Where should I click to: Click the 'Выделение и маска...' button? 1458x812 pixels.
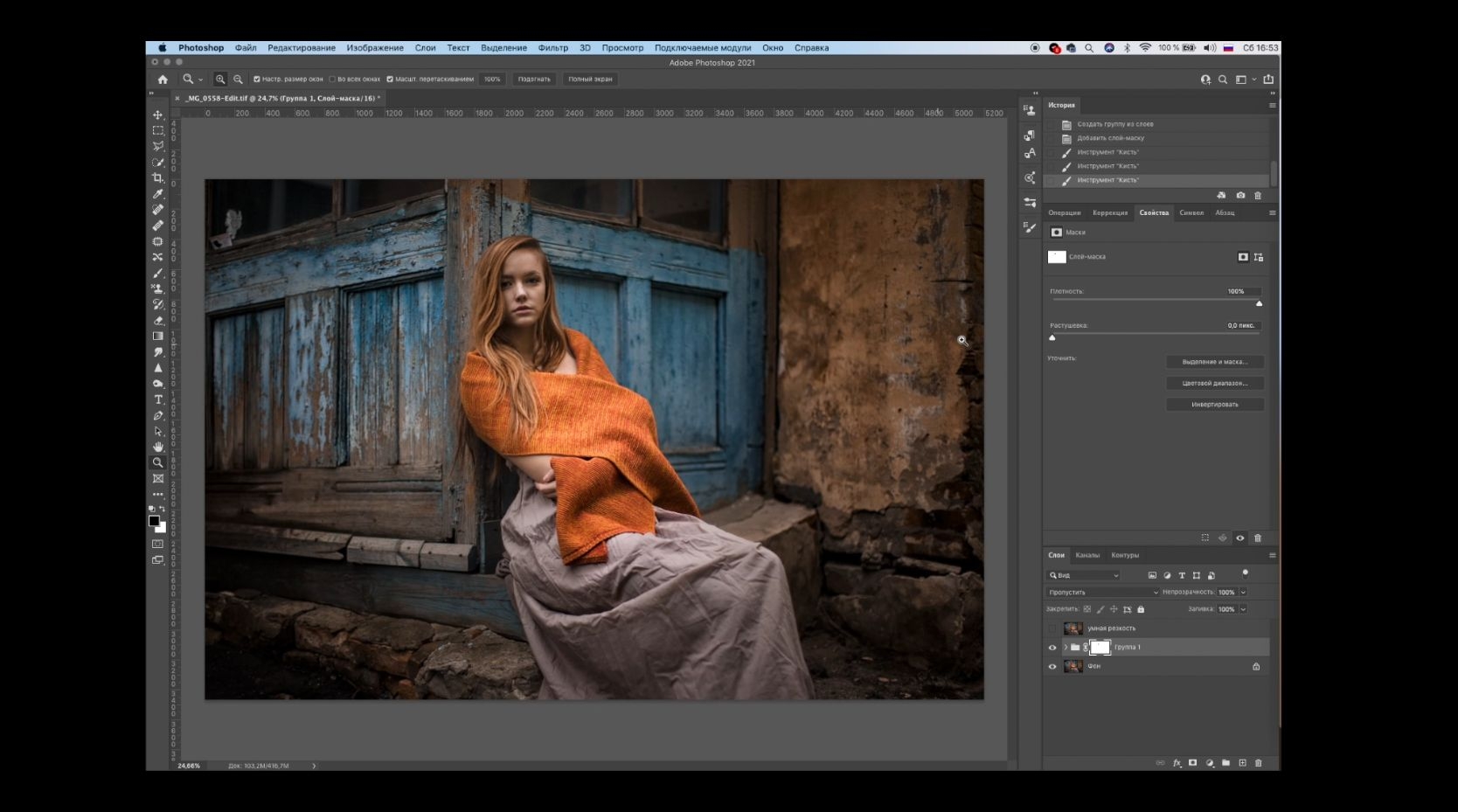pyautogui.click(x=1215, y=362)
